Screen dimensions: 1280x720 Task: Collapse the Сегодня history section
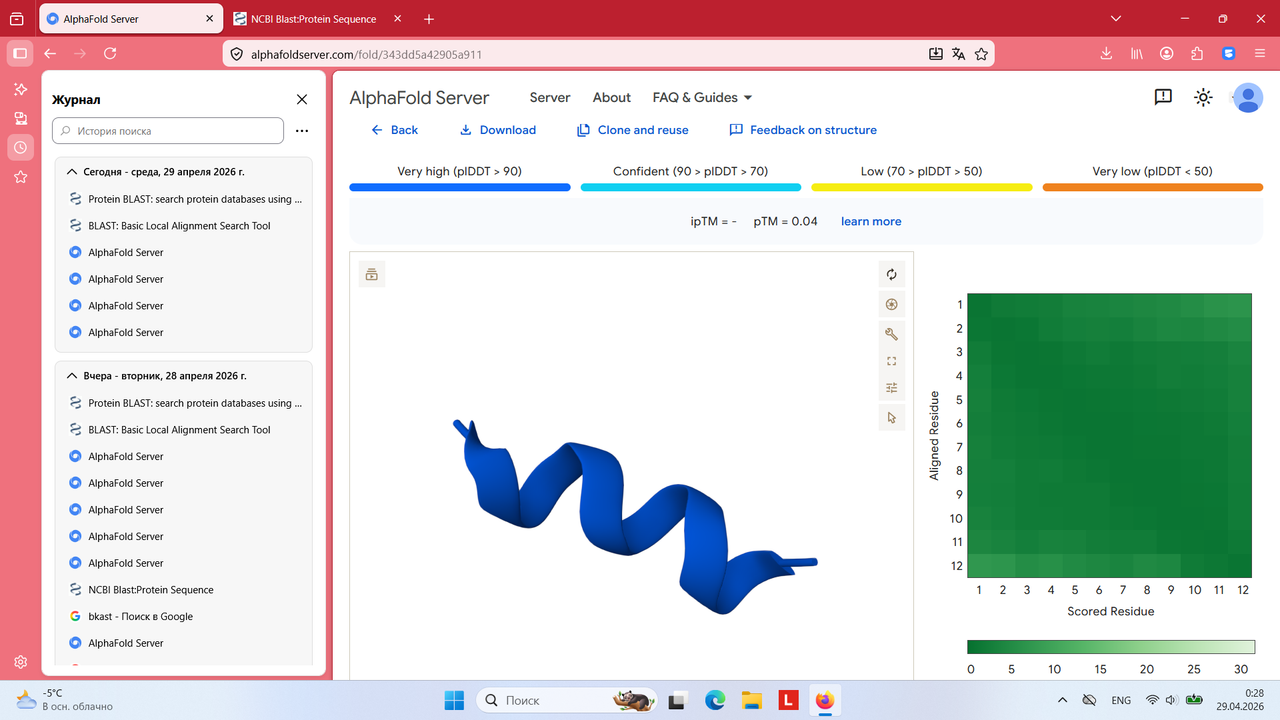[x=72, y=172]
